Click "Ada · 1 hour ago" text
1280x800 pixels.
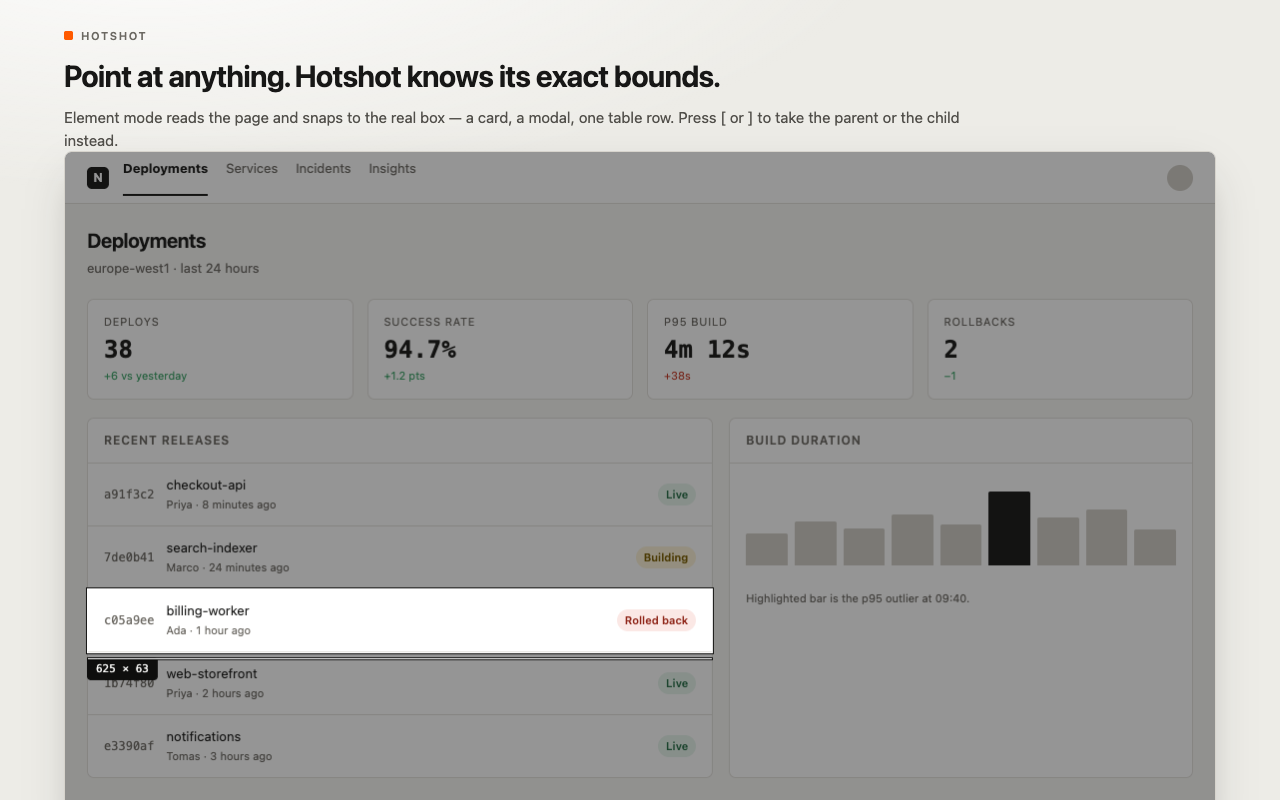click(x=208, y=631)
